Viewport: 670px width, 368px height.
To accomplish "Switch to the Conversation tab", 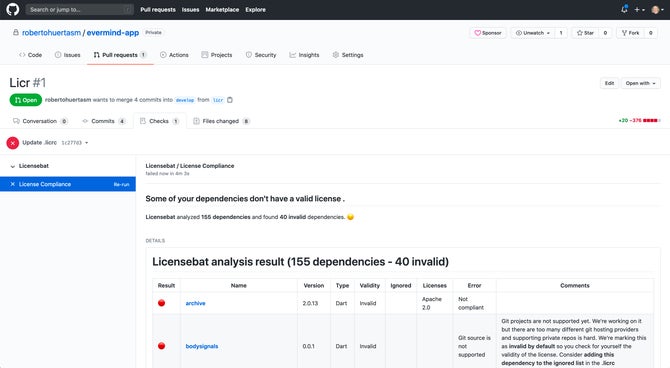I will (x=40, y=121).
